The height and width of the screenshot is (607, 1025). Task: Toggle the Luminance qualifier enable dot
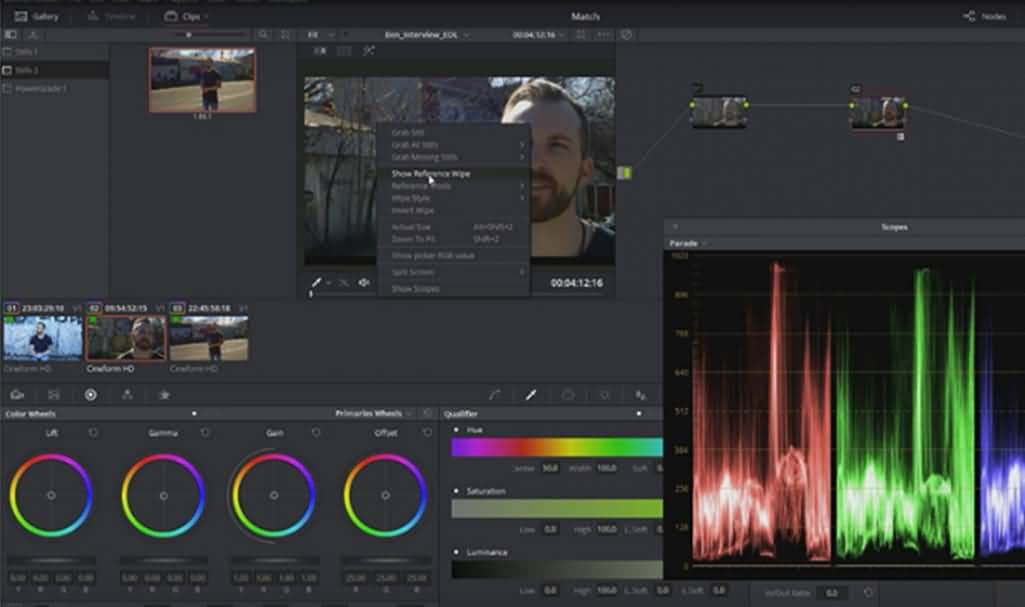pos(457,552)
